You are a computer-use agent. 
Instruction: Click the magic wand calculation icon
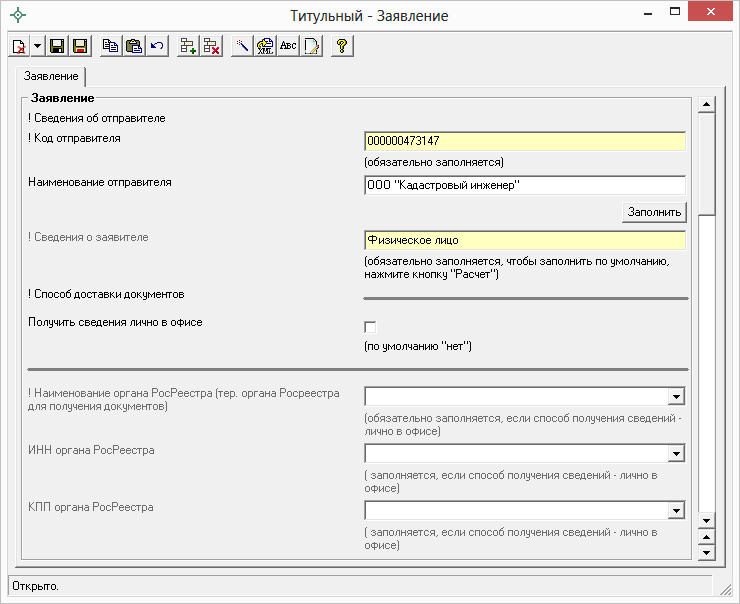(x=242, y=46)
